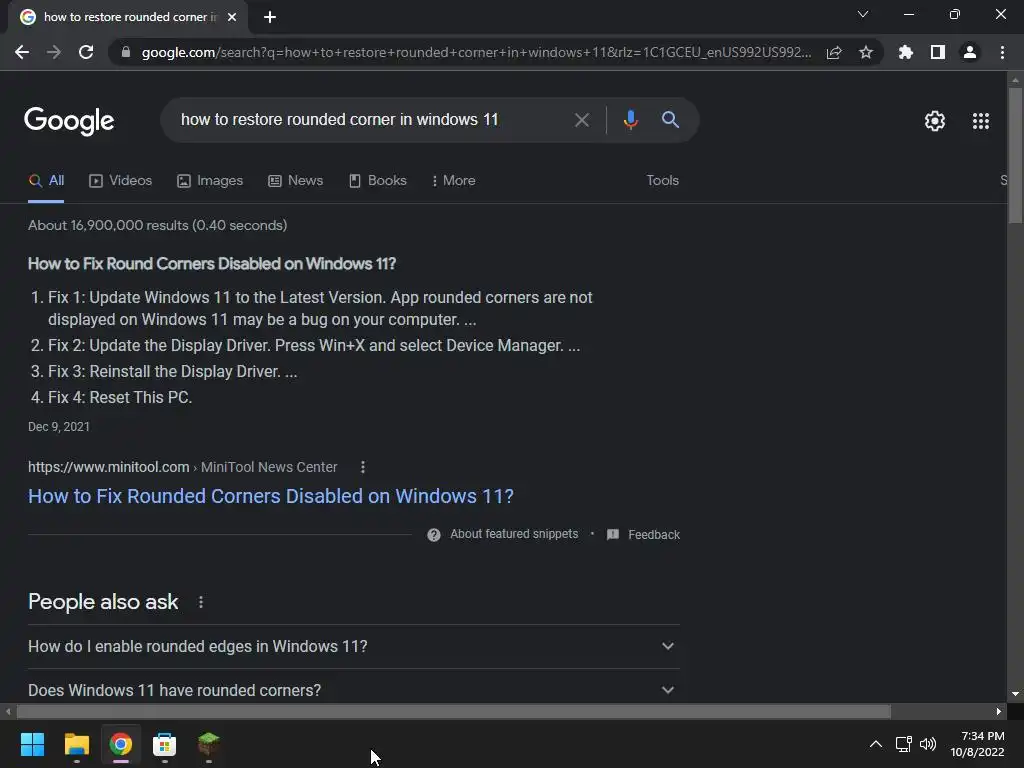Switch to the Books tab
The height and width of the screenshot is (768, 1024).
[x=378, y=181]
